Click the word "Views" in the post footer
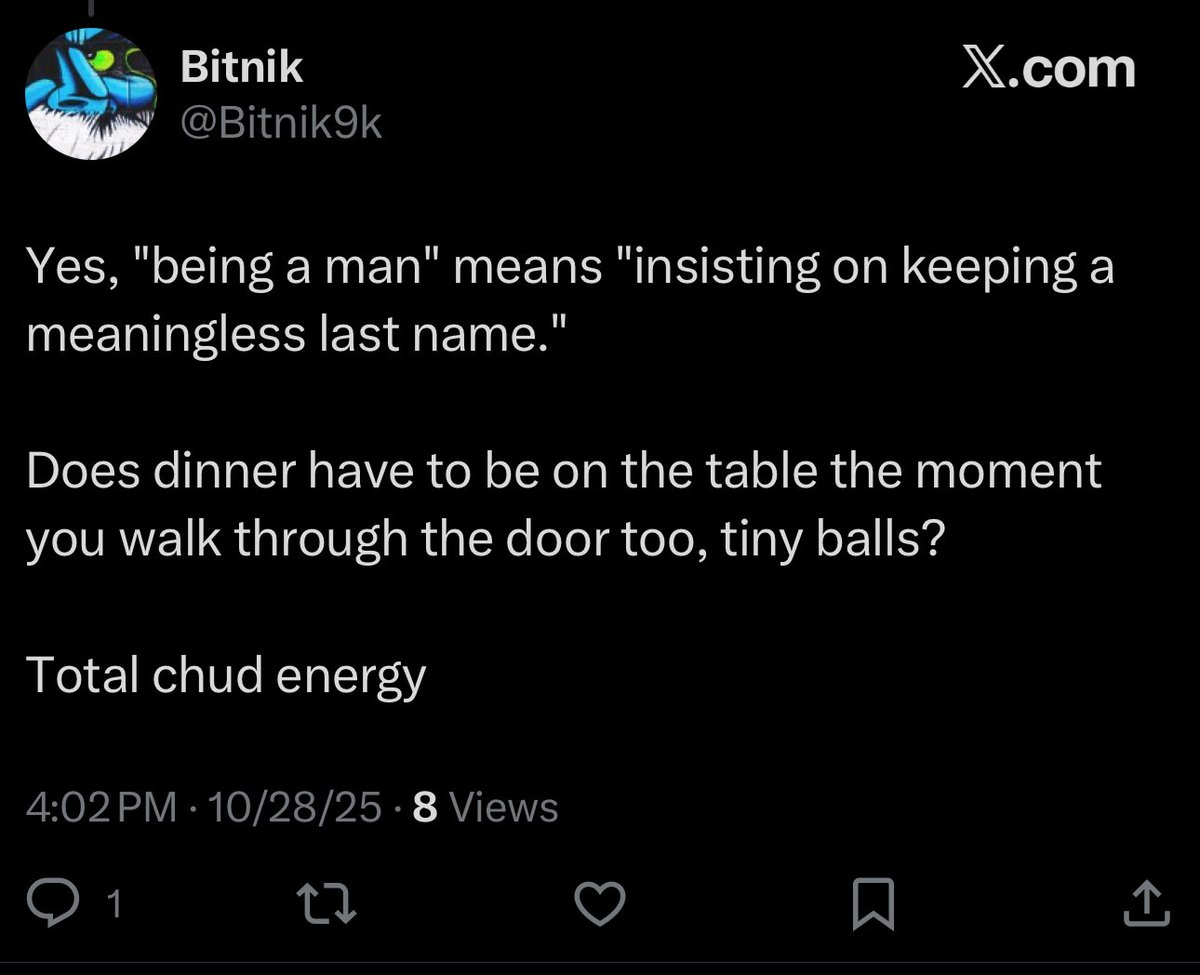 pos(504,806)
